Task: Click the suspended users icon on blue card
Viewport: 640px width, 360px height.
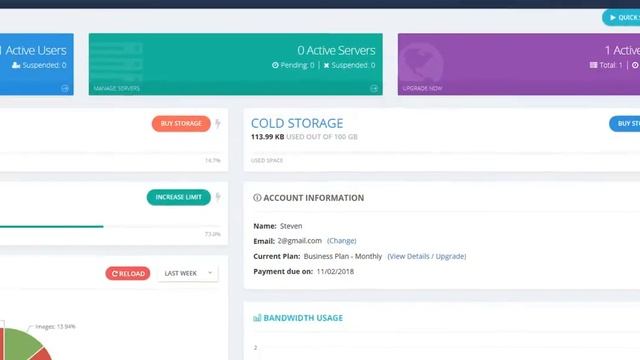Action: [16, 65]
